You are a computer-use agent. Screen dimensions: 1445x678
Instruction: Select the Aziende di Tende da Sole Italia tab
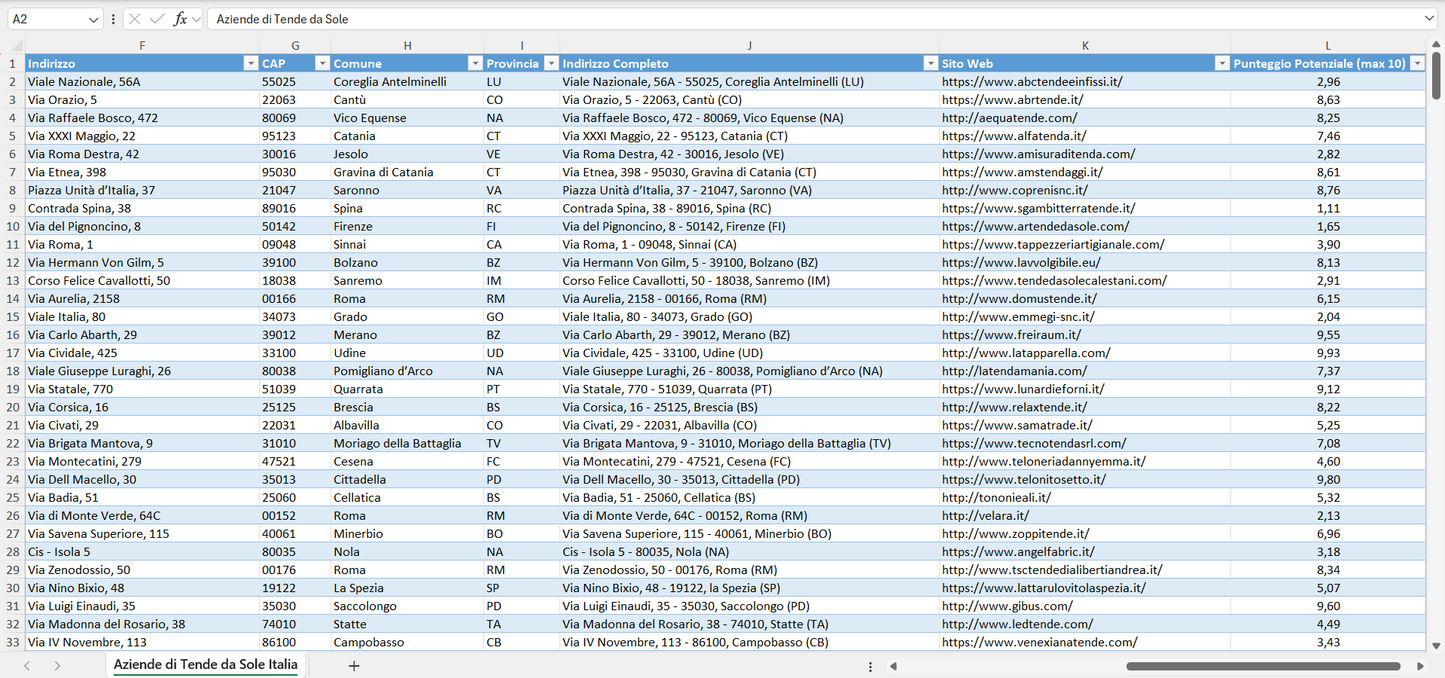[205, 665]
